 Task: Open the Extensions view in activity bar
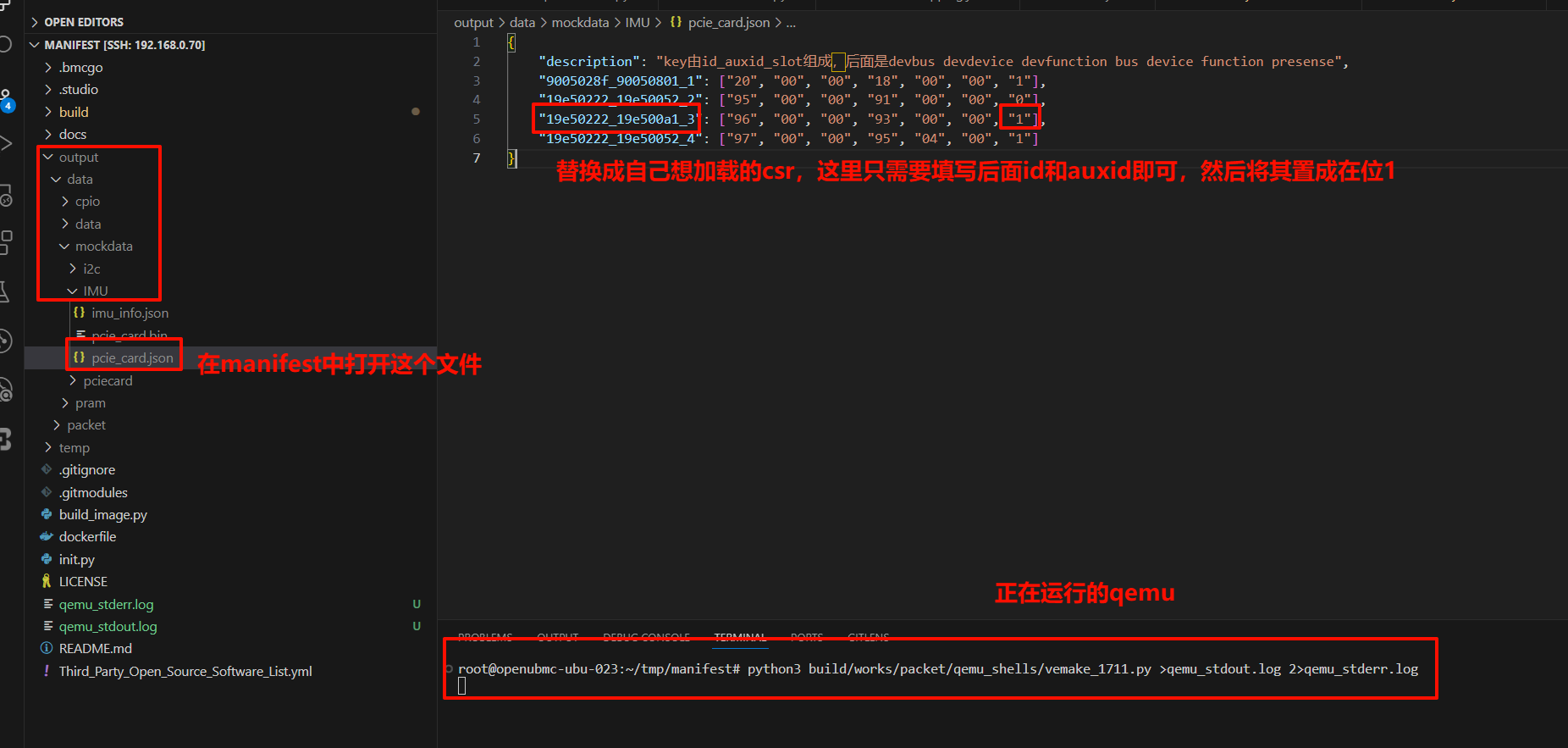[5, 241]
